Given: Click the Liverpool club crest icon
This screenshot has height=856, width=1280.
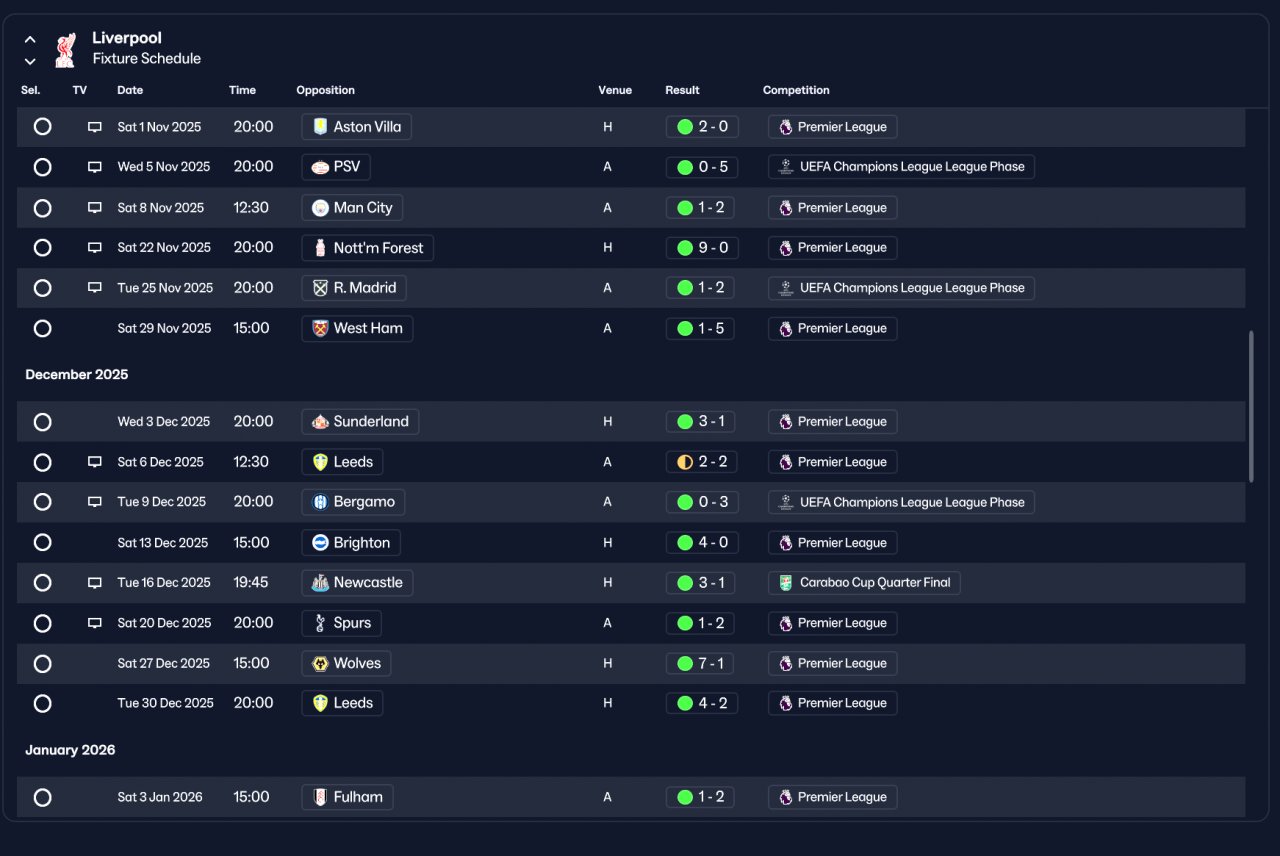Looking at the screenshot, I should 64,50.
